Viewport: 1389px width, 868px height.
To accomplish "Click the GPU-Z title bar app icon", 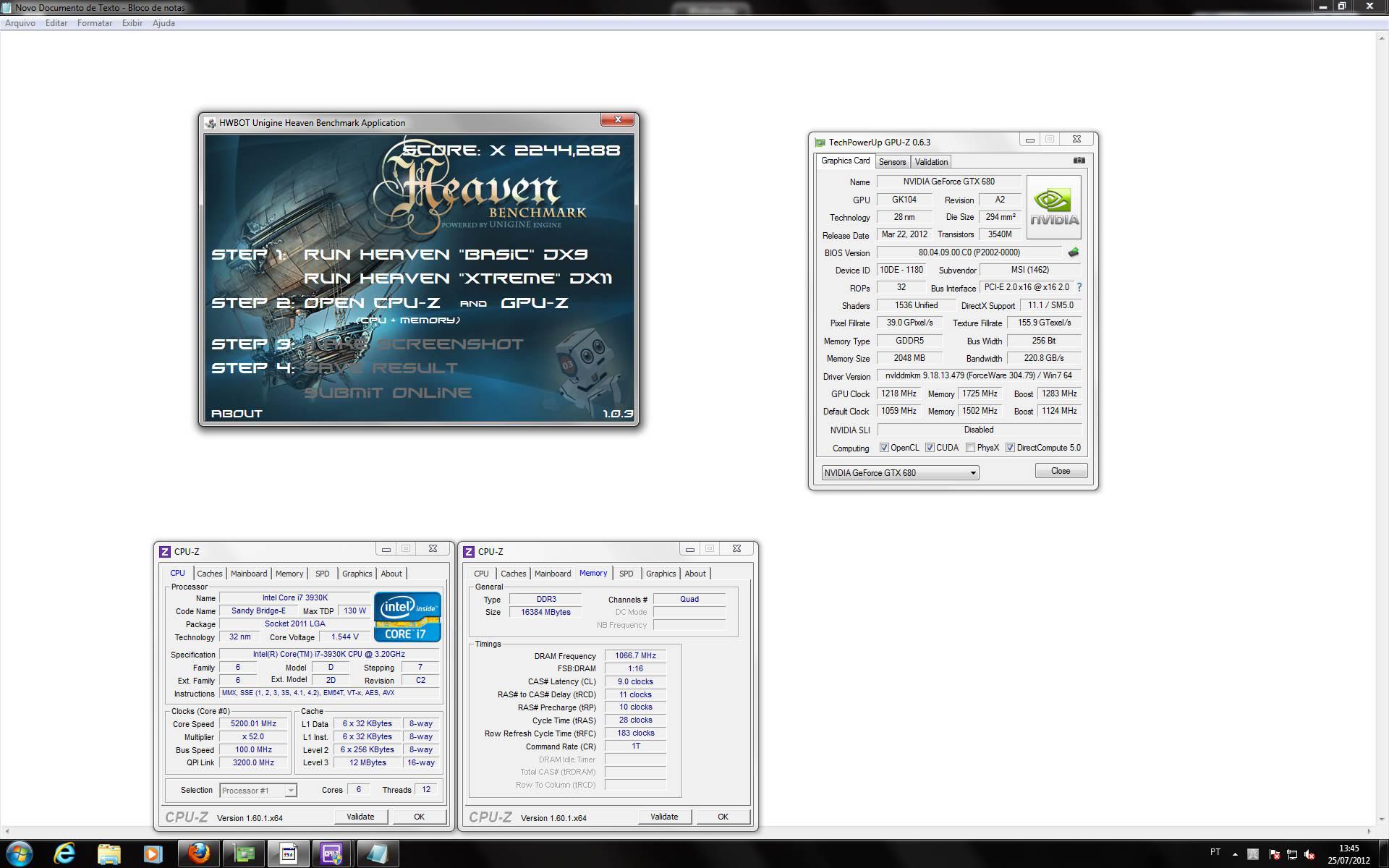I will [x=820, y=142].
